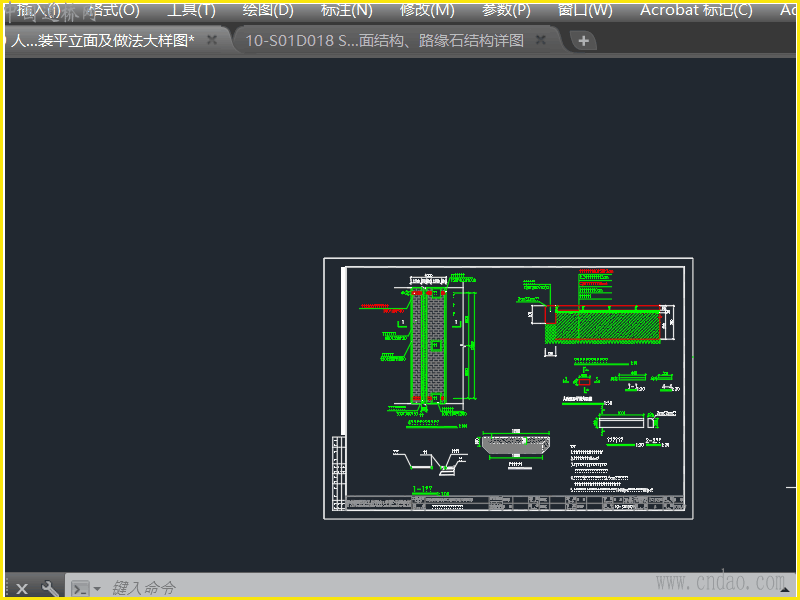
Task: Open the 格式(O) menu
Action: [x=114, y=10]
